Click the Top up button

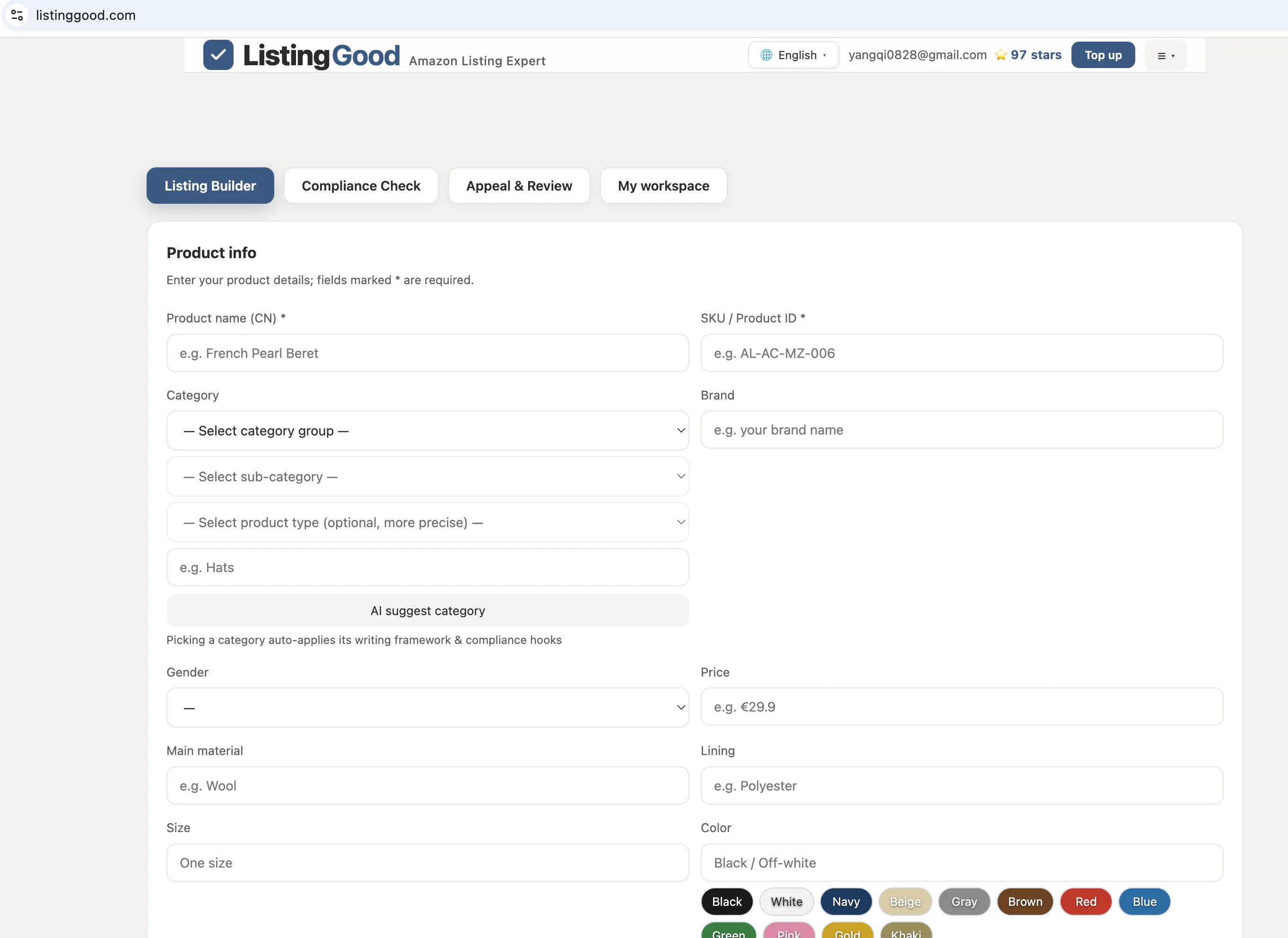[x=1103, y=55]
